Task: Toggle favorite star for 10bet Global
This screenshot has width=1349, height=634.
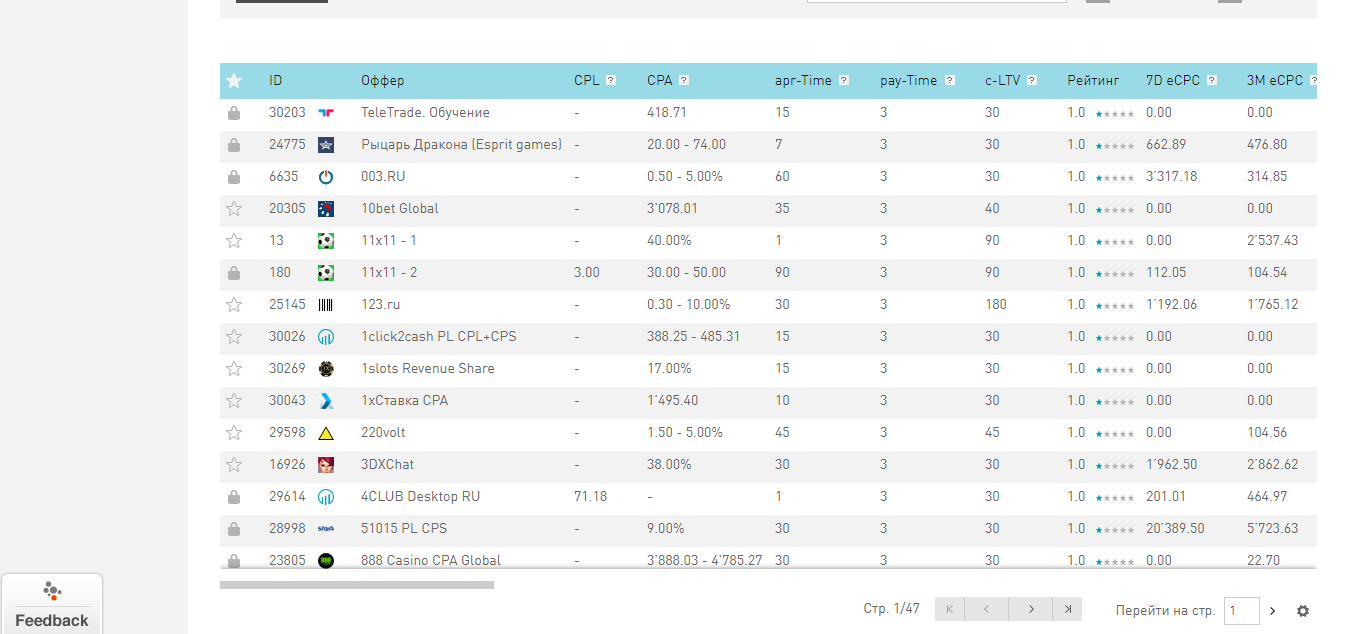Action: (234, 209)
